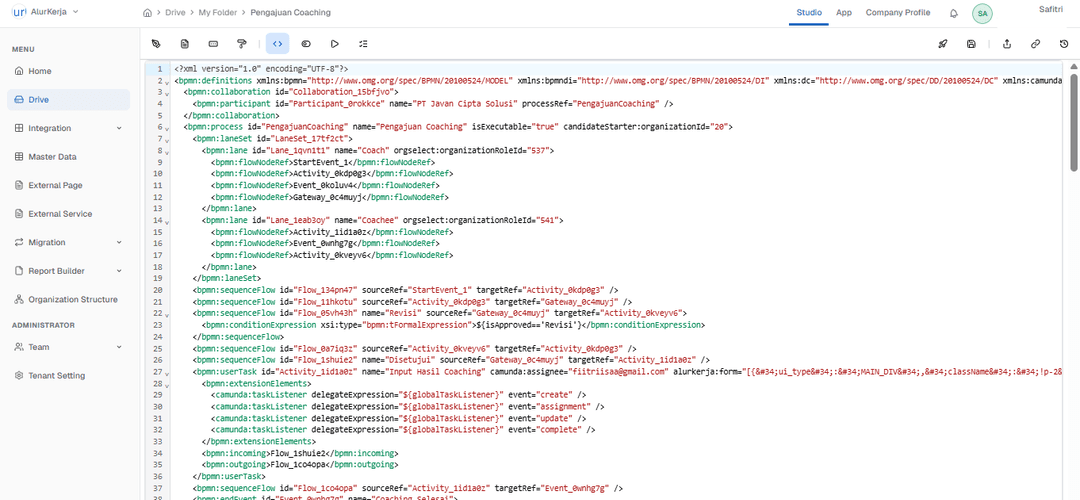Run the process with play icon
The height and width of the screenshot is (500, 1080).
click(x=335, y=43)
